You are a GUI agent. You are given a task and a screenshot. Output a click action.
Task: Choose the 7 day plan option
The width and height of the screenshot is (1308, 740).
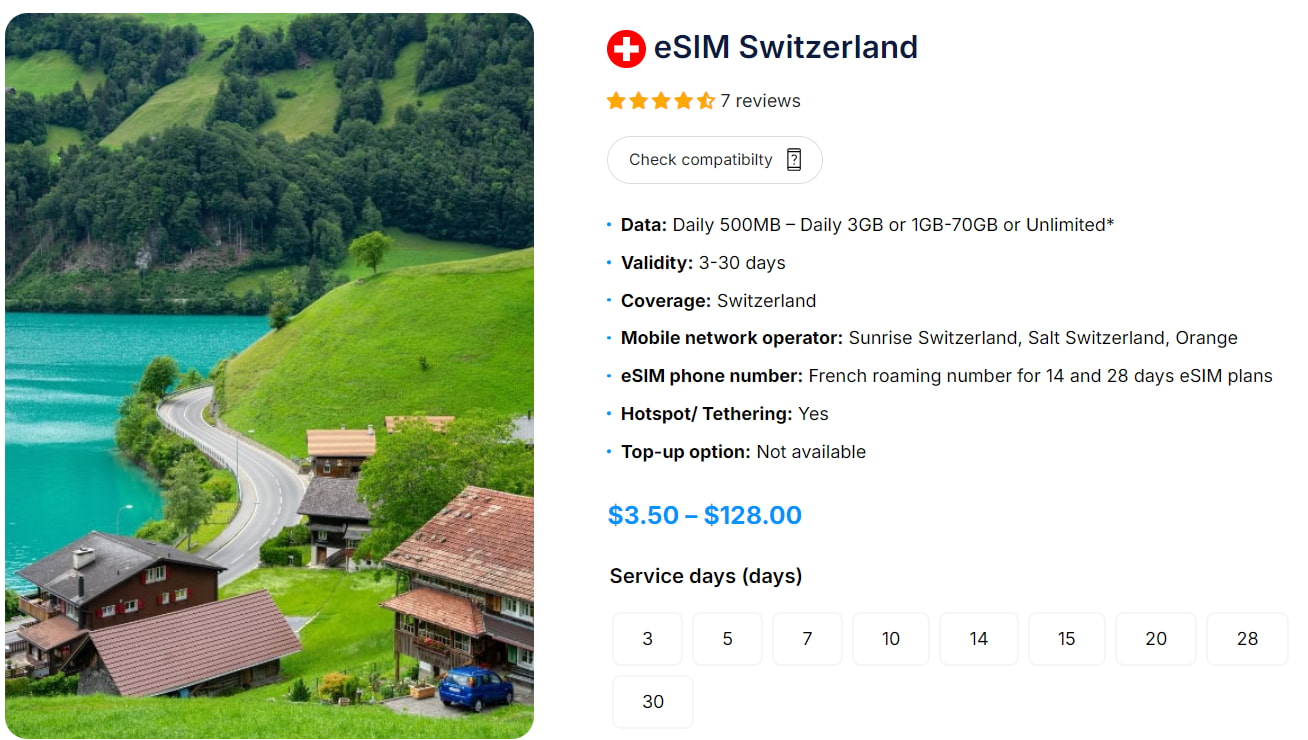tap(806, 638)
